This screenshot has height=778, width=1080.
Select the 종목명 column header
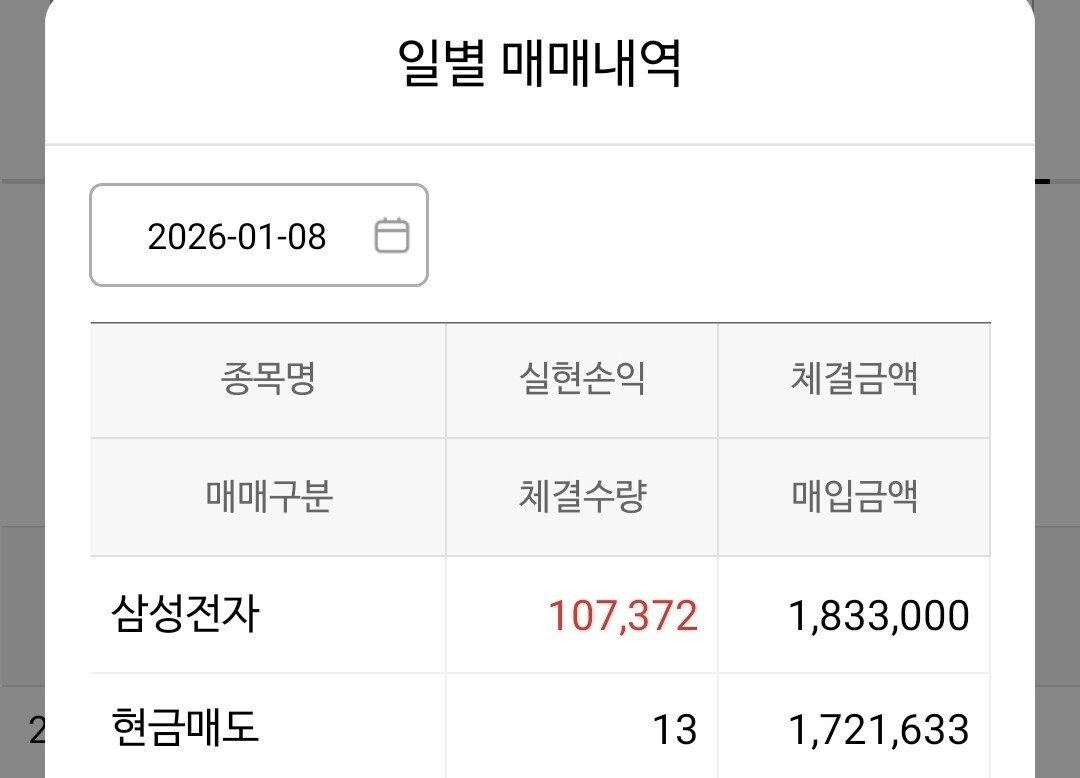pos(268,380)
